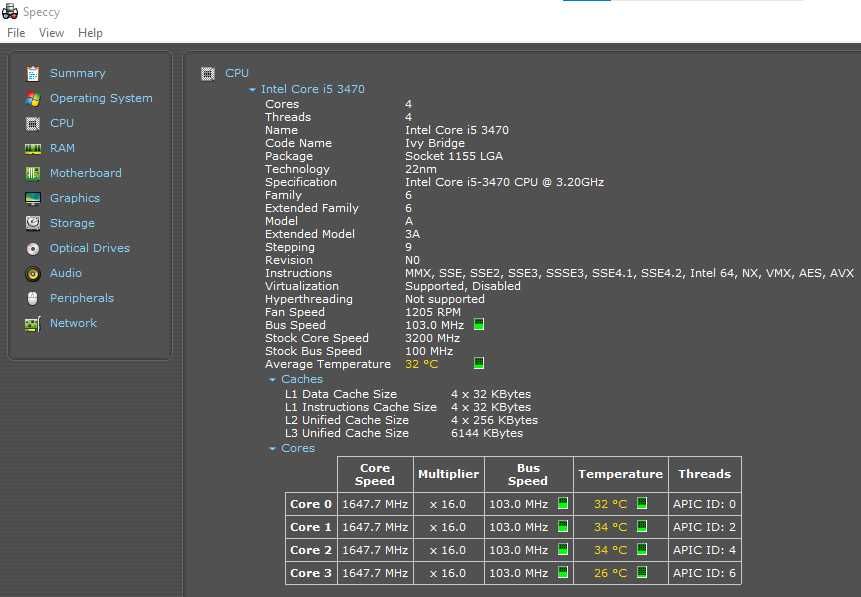Collapse the Caches section
861x597 pixels.
point(272,380)
